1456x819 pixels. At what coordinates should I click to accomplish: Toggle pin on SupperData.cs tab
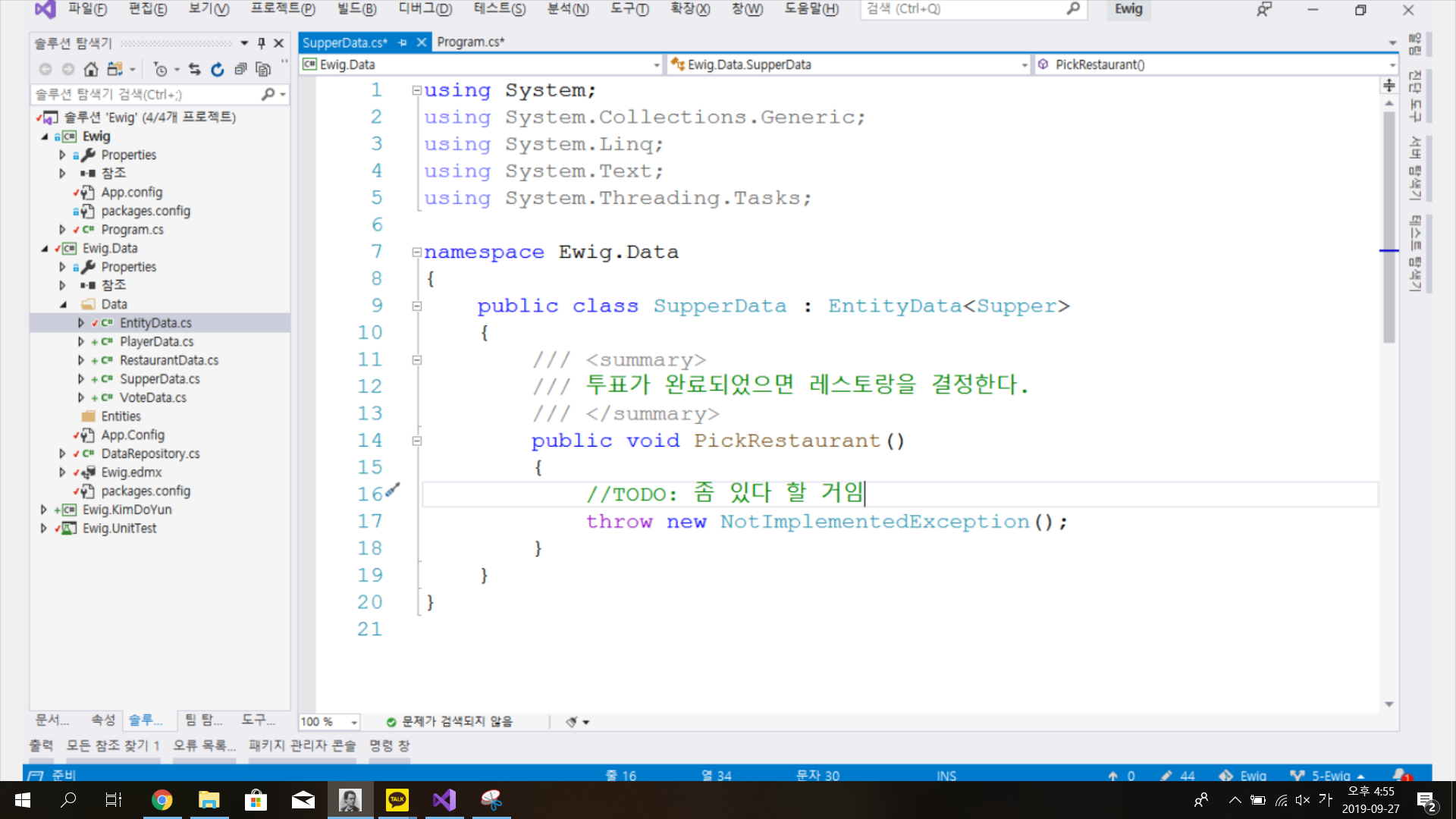tap(403, 42)
